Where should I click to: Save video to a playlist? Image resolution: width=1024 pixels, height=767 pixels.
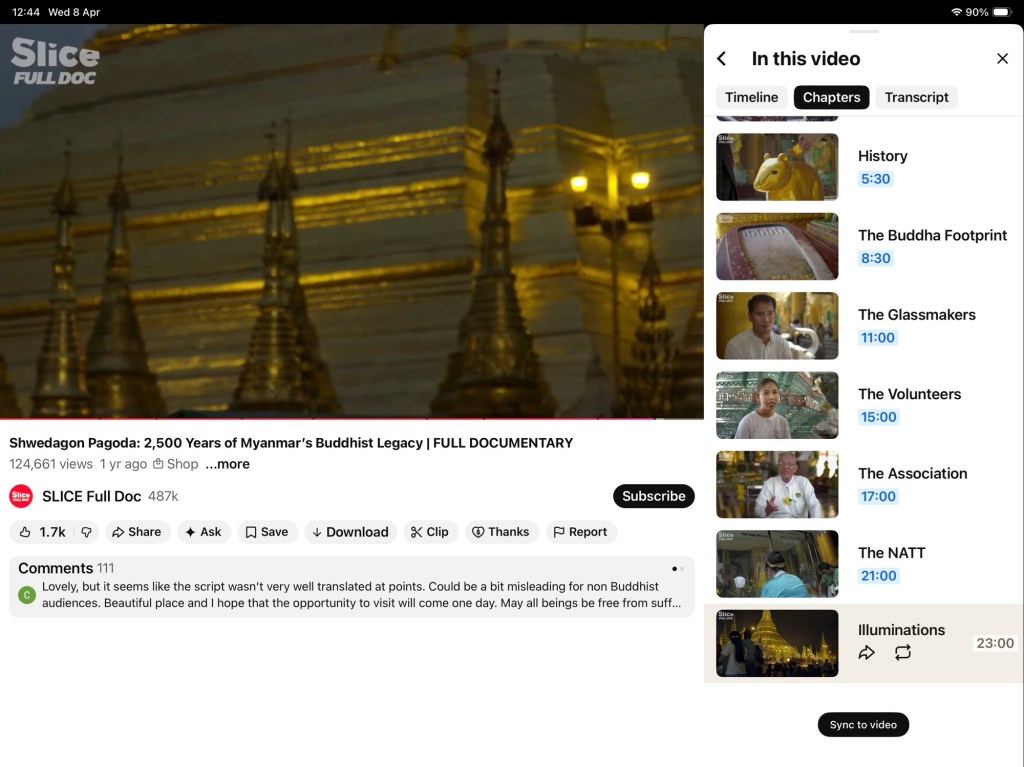267,532
